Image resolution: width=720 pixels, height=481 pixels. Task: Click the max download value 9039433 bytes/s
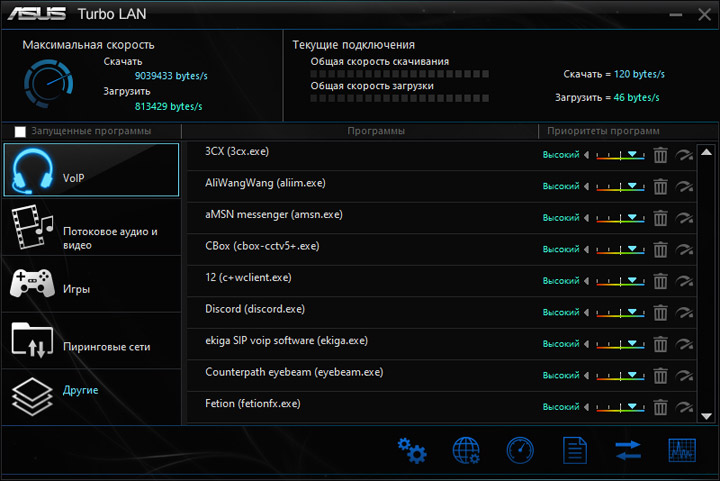171,76
